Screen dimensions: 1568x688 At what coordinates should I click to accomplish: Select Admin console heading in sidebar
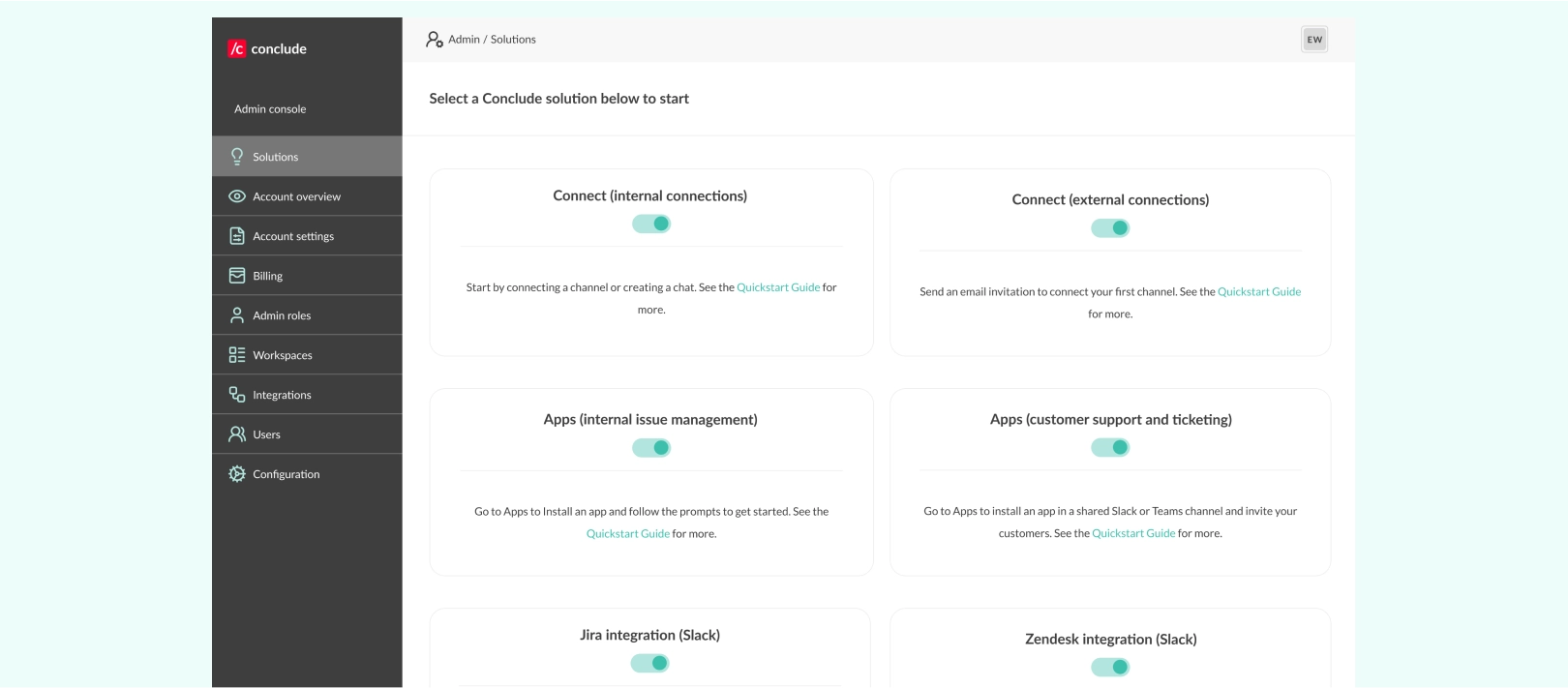point(270,109)
